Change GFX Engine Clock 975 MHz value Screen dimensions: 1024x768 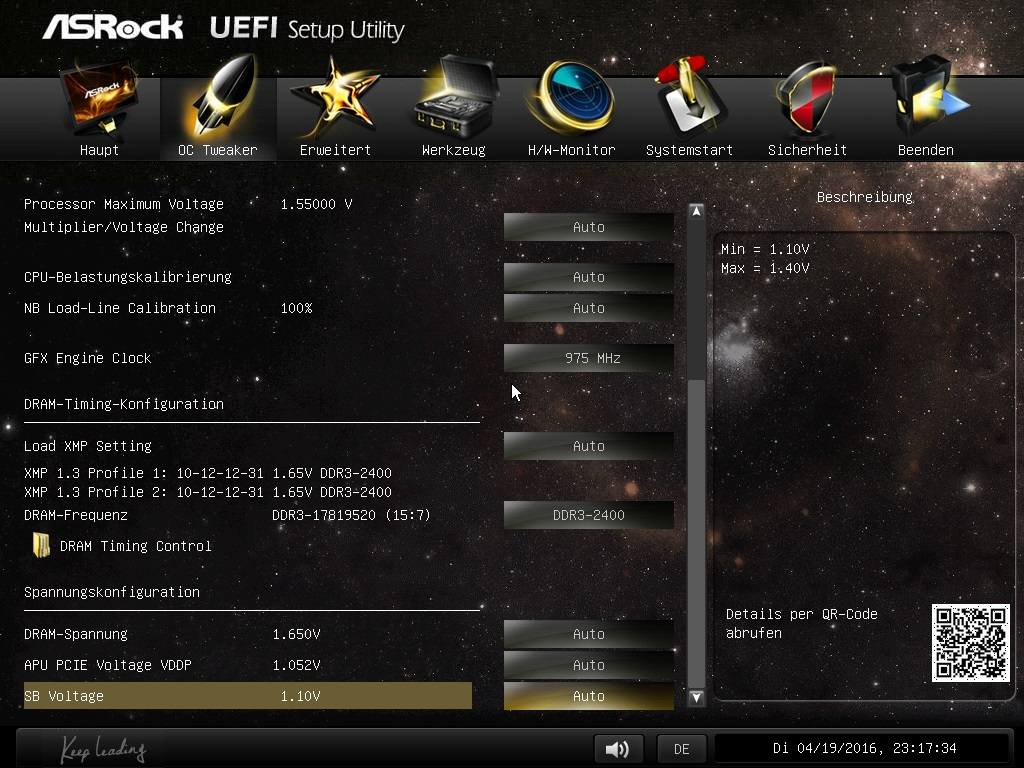click(x=588, y=358)
